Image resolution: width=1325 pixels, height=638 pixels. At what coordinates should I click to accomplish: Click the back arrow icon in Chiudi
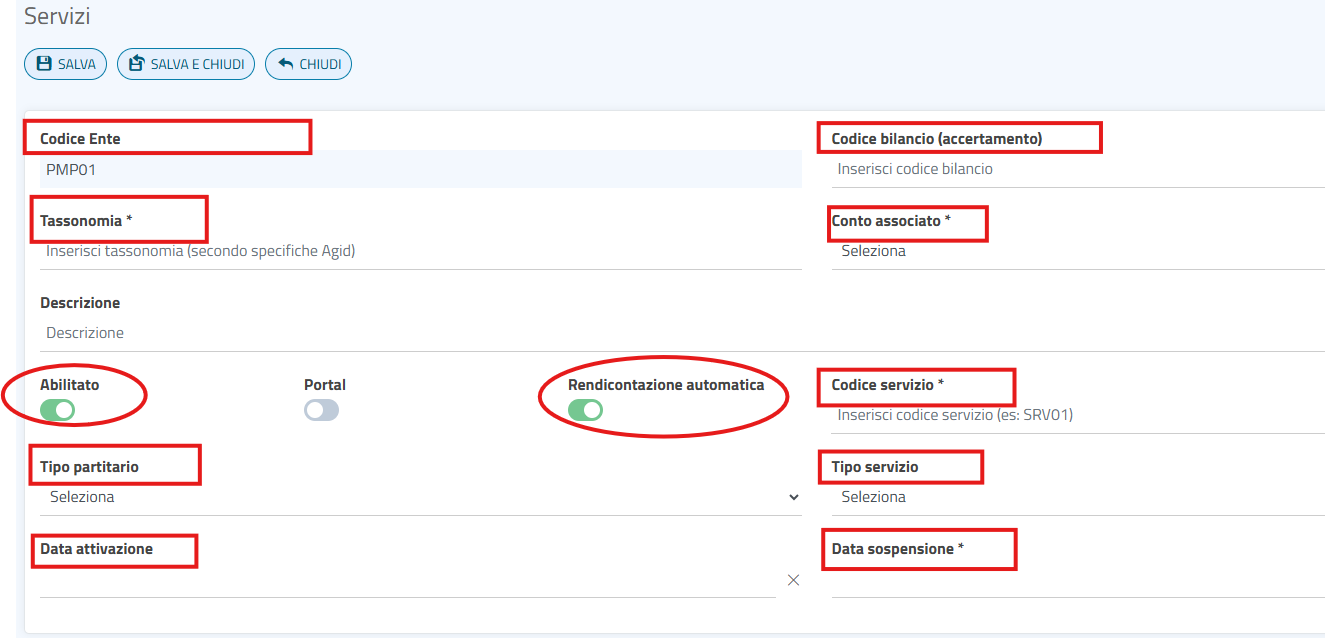[x=285, y=65]
